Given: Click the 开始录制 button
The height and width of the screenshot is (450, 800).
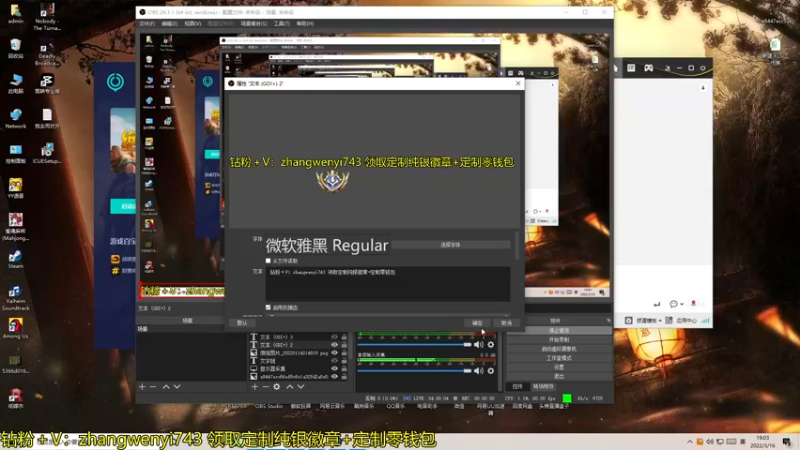Looking at the screenshot, I should [x=559, y=340].
